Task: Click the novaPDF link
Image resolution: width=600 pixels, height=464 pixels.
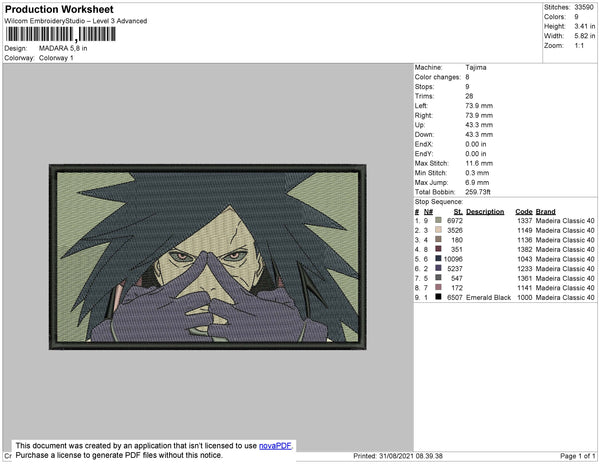Action: point(275,446)
